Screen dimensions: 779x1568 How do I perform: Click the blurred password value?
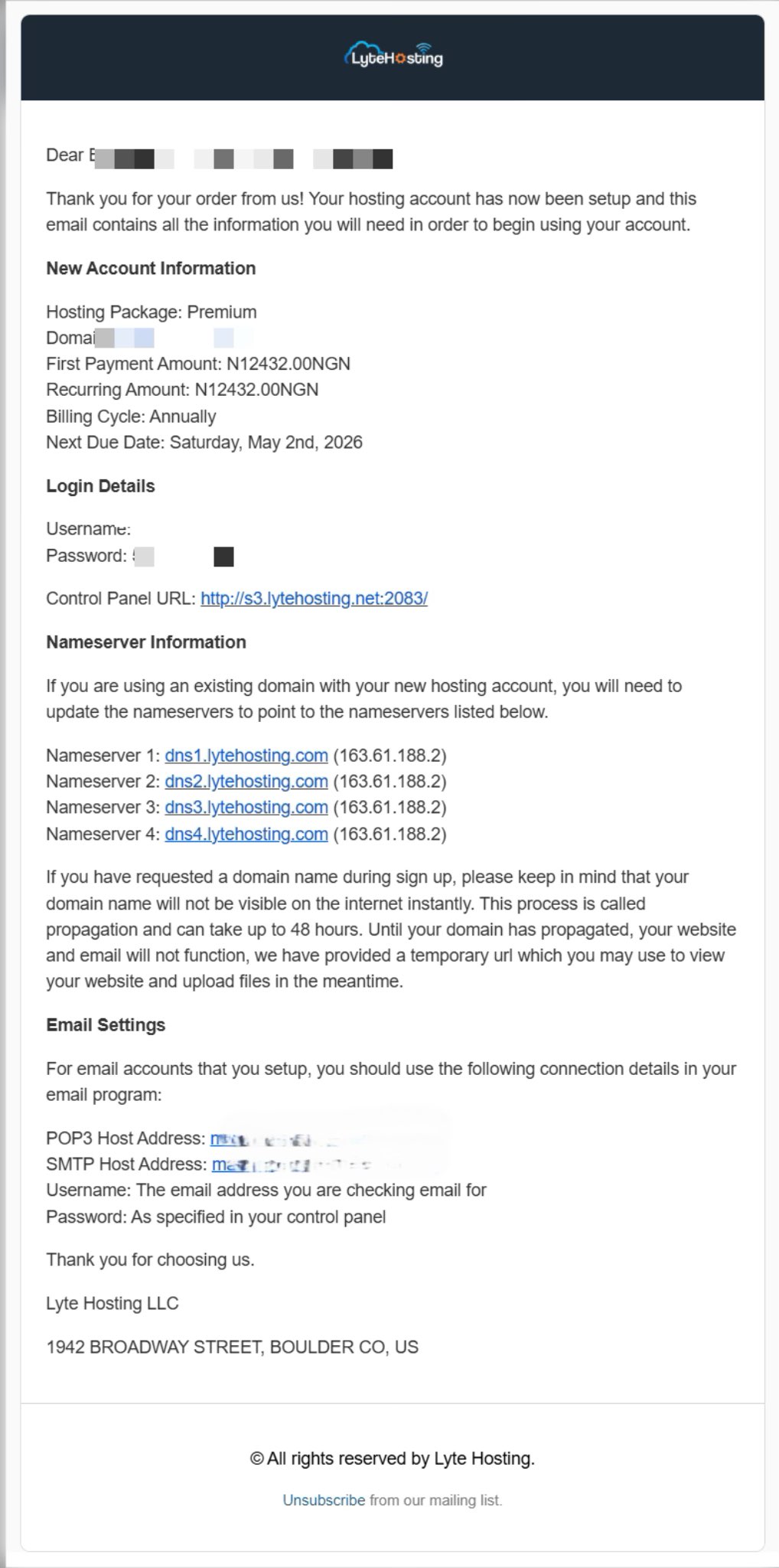click(184, 557)
